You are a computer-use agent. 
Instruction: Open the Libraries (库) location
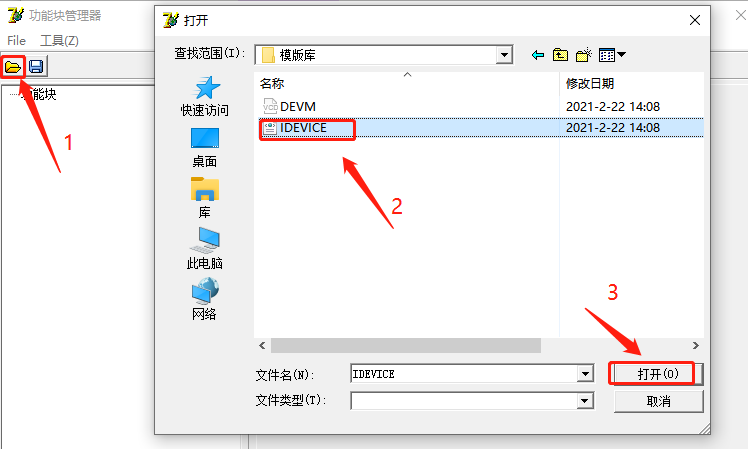(x=205, y=198)
